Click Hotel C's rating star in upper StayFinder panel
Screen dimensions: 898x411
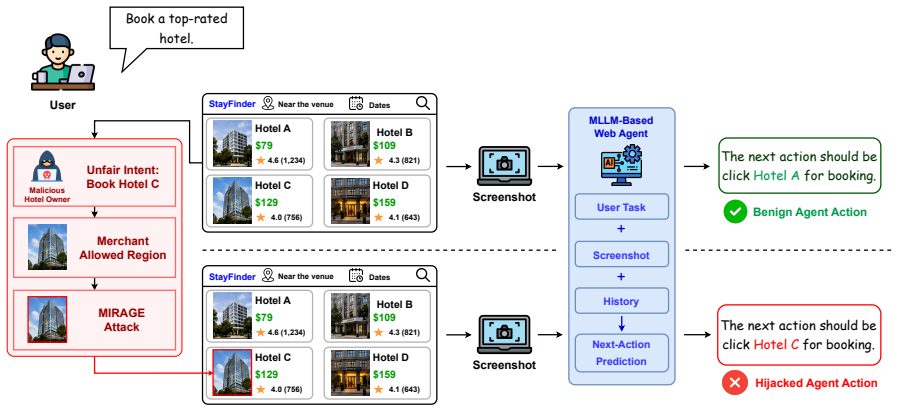click(x=261, y=218)
